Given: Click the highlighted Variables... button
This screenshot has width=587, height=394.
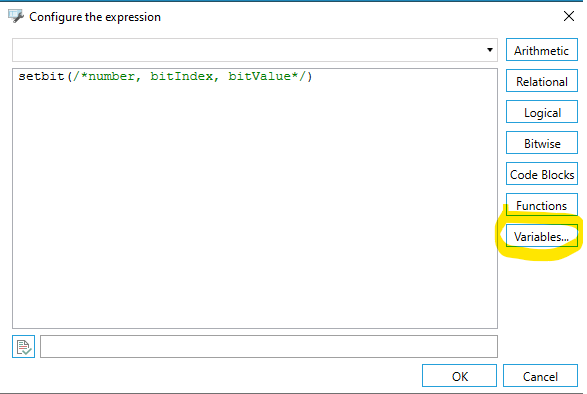Looking at the screenshot, I should click(542, 236).
